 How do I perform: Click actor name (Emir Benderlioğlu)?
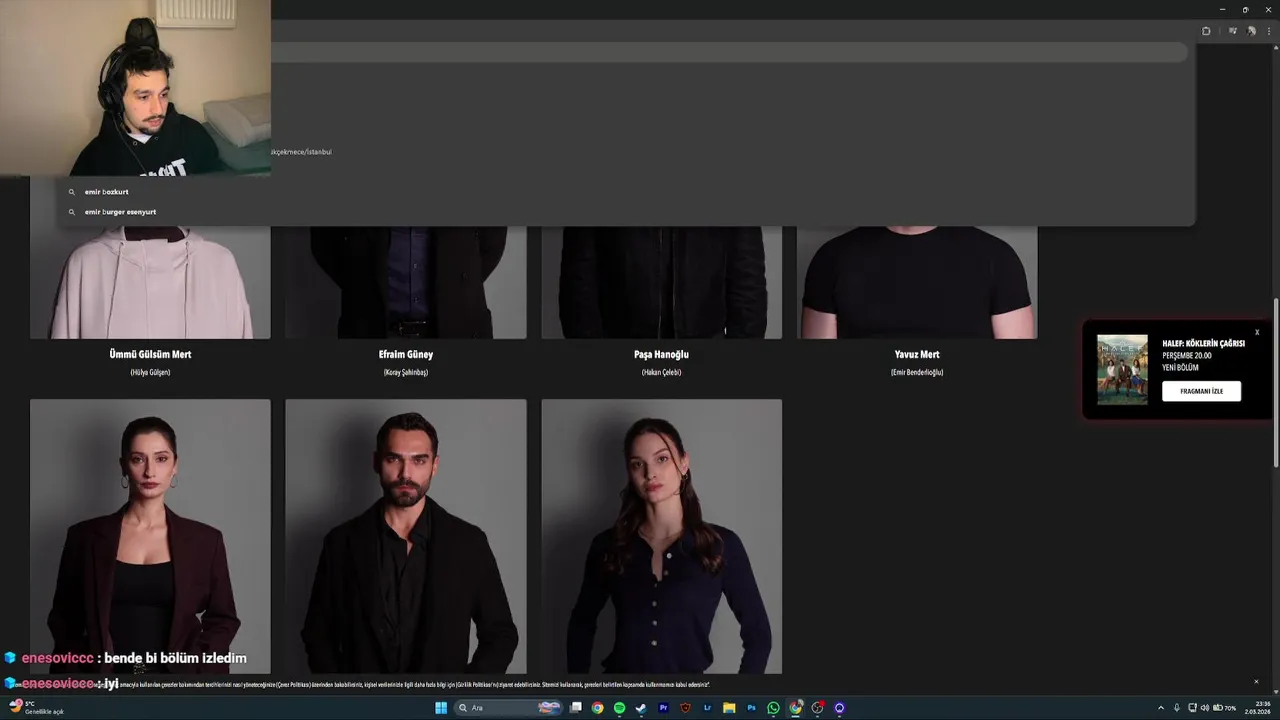coord(917,372)
